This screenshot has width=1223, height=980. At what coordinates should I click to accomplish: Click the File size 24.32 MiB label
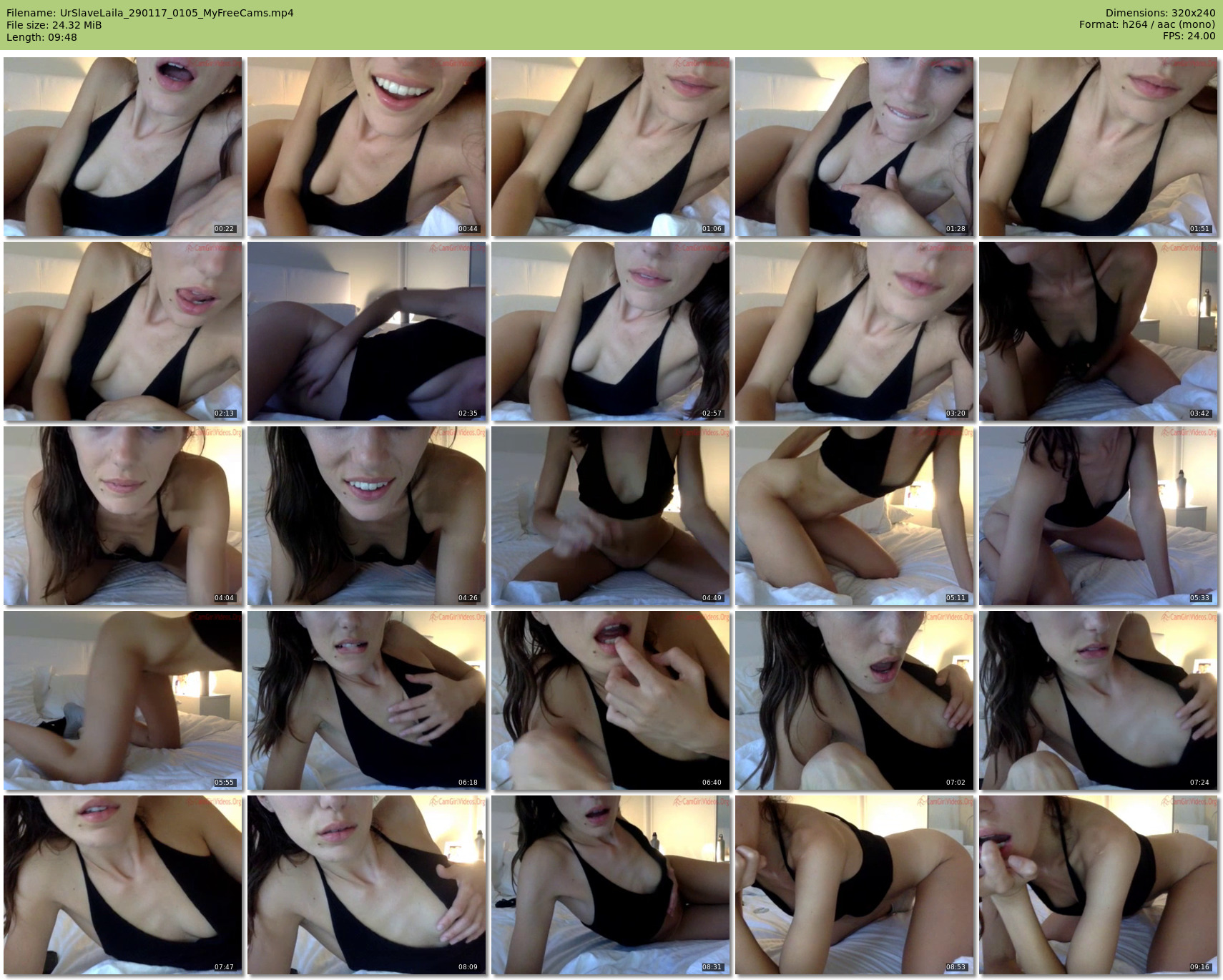[x=54, y=25]
